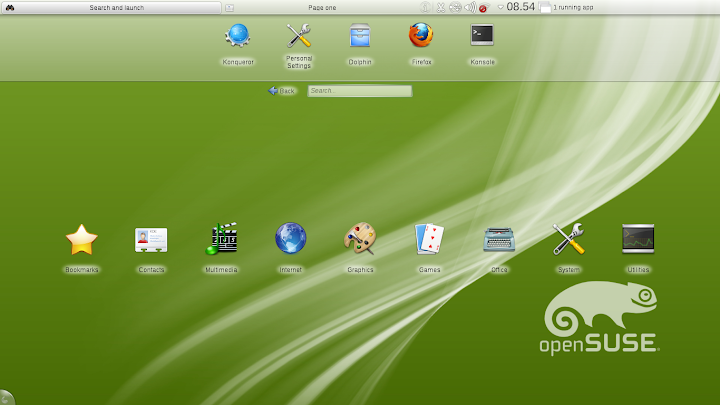Open the Plasma toolbox in the bottom corner

tap(6, 398)
